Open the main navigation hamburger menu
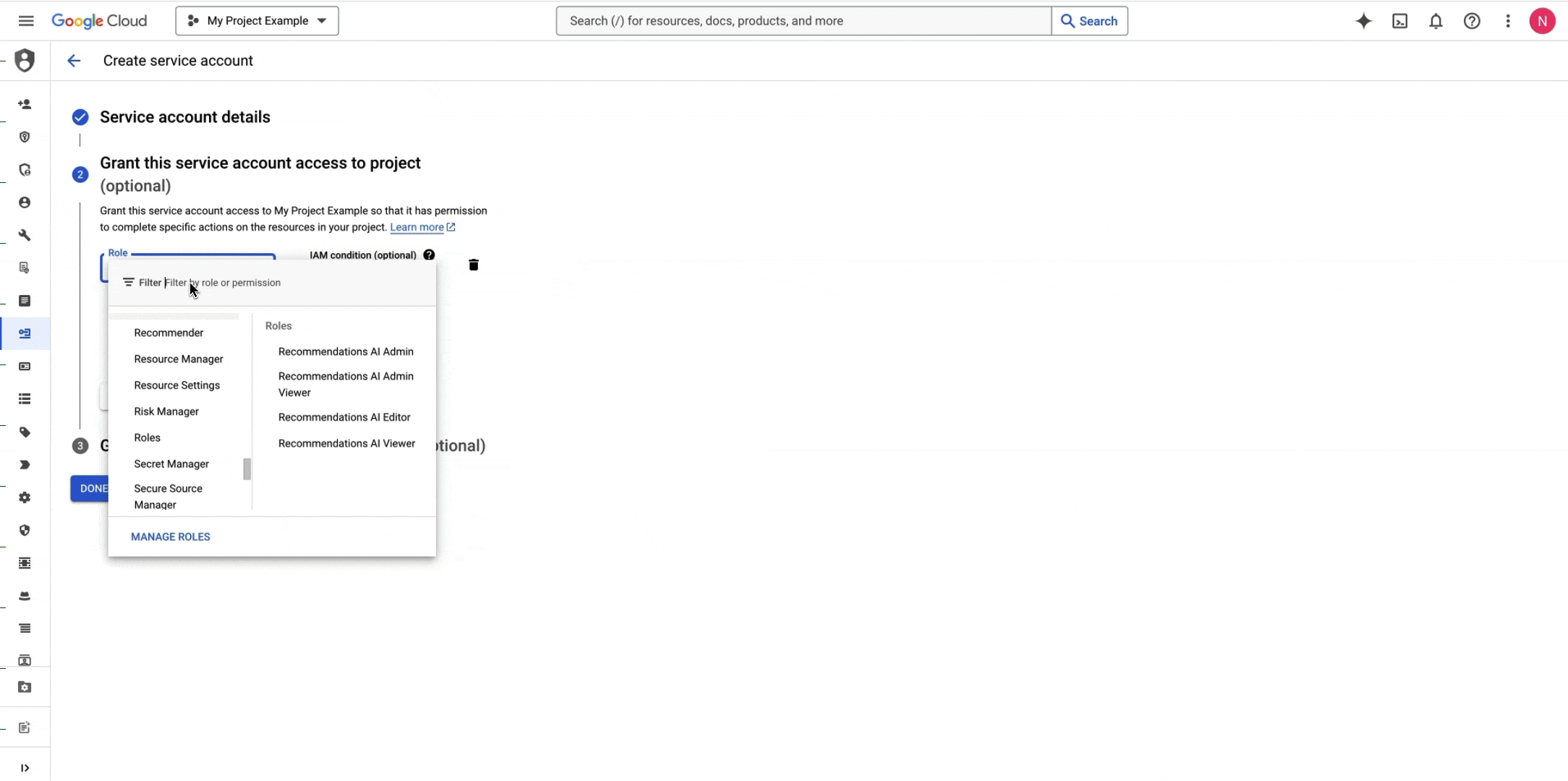This screenshot has height=781, width=1568. coord(26,21)
